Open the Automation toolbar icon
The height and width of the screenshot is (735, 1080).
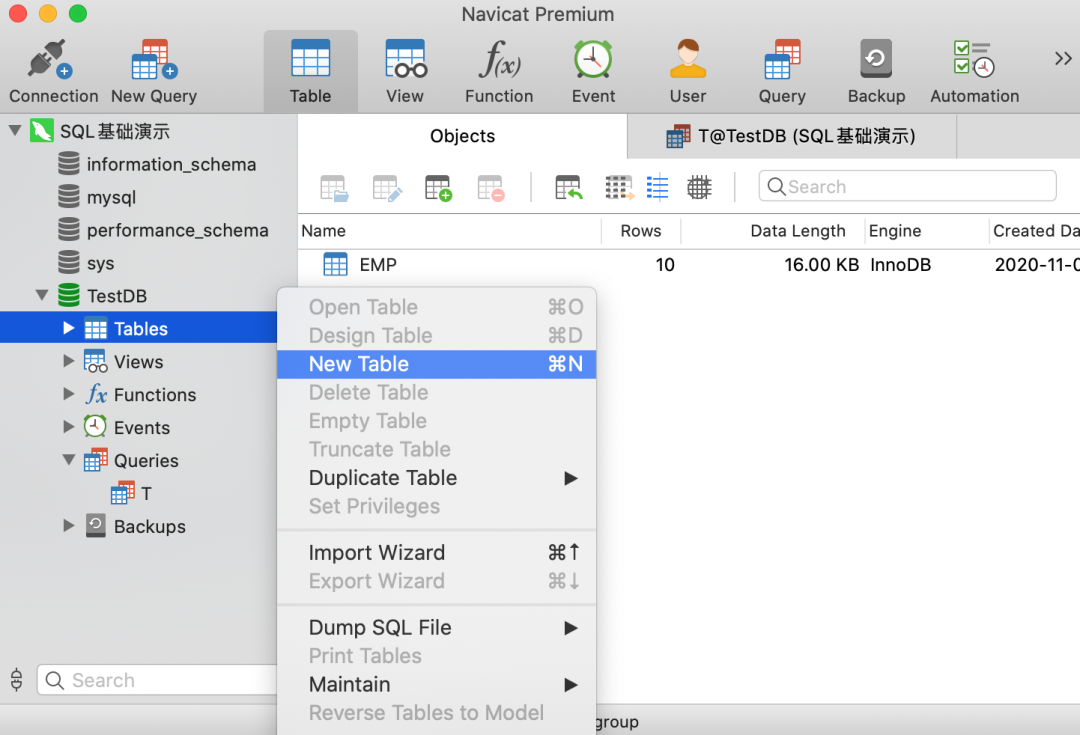coord(974,70)
